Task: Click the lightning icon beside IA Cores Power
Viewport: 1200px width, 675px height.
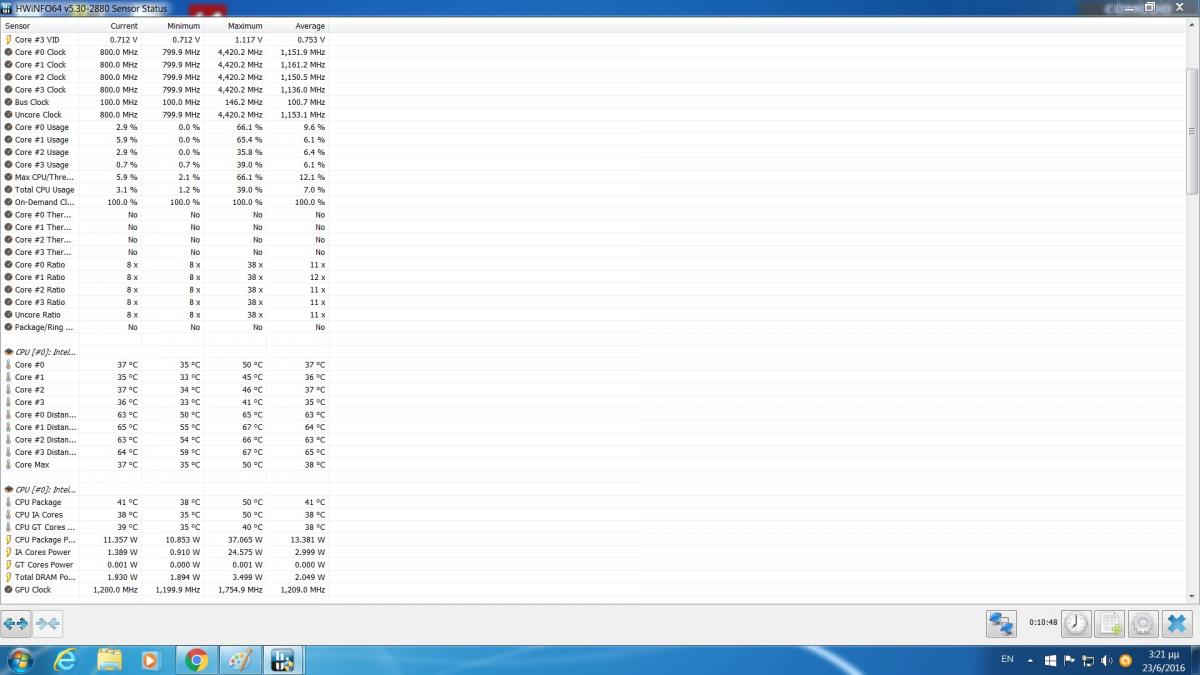Action: (8, 552)
